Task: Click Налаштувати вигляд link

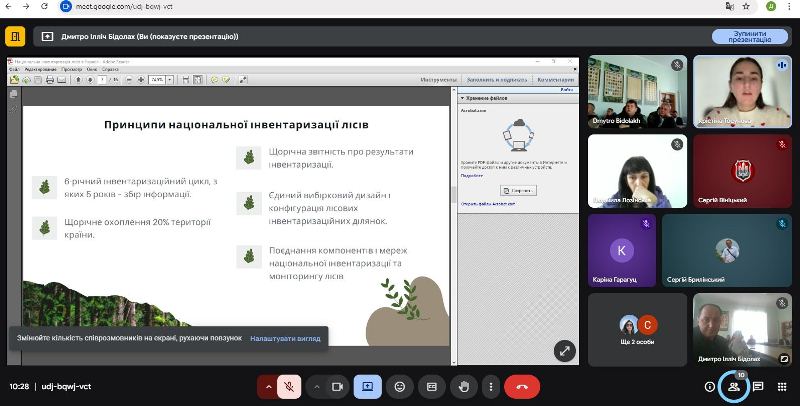Action: [x=285, y=338]
